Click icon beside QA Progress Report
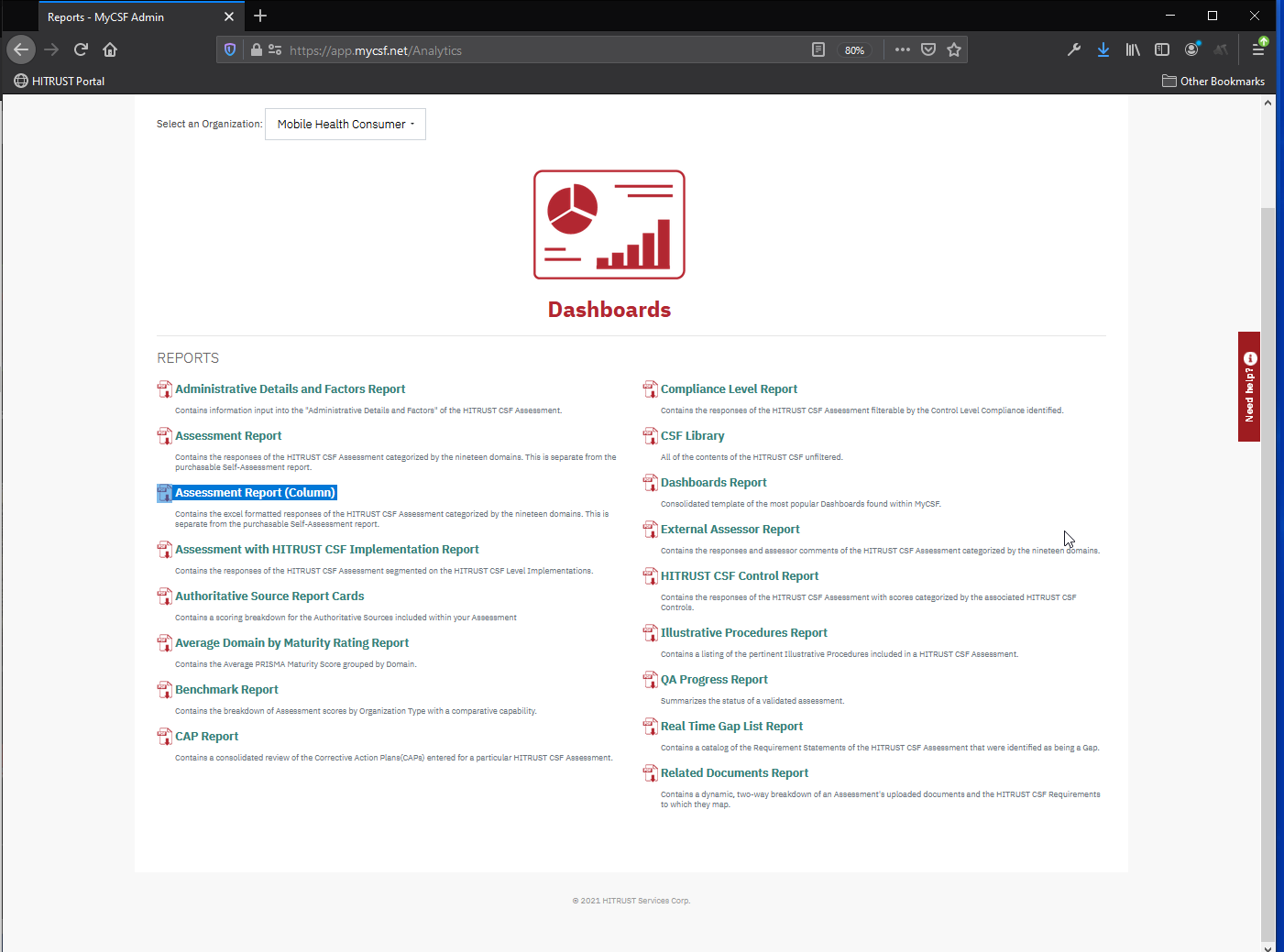 [x=651, y=680]
